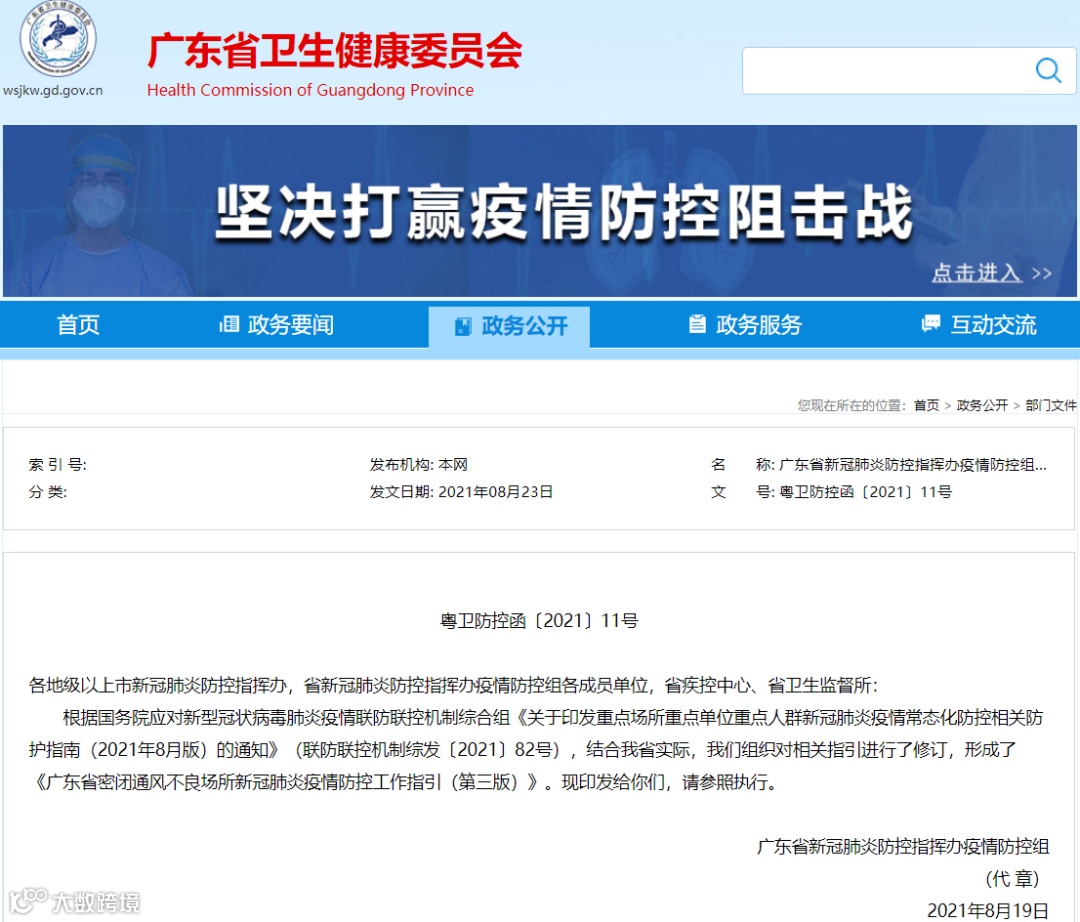1080x922 pixels.
Task: Click the Health Commission of Guangdong Province subtitle
Action: click(310, 90)
